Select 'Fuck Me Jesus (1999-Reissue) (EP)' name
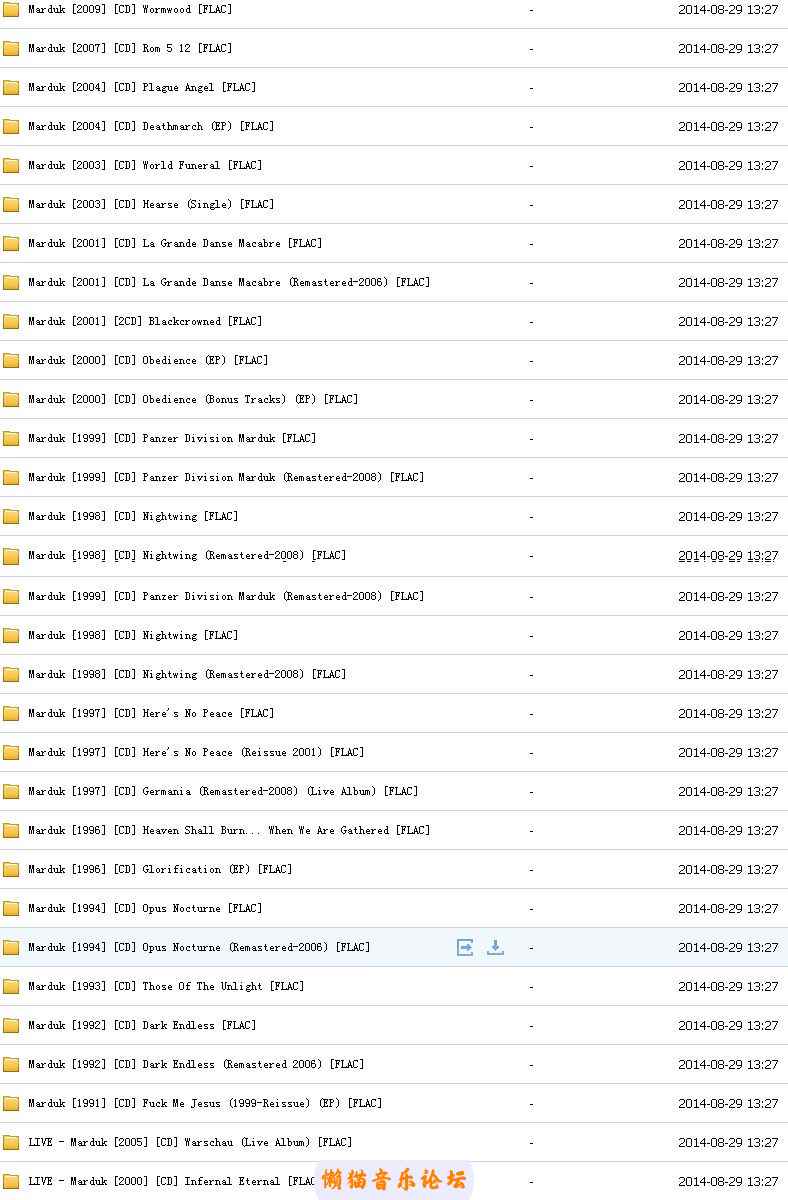This screenshot has width=788, height=1200. [241, 1103]
